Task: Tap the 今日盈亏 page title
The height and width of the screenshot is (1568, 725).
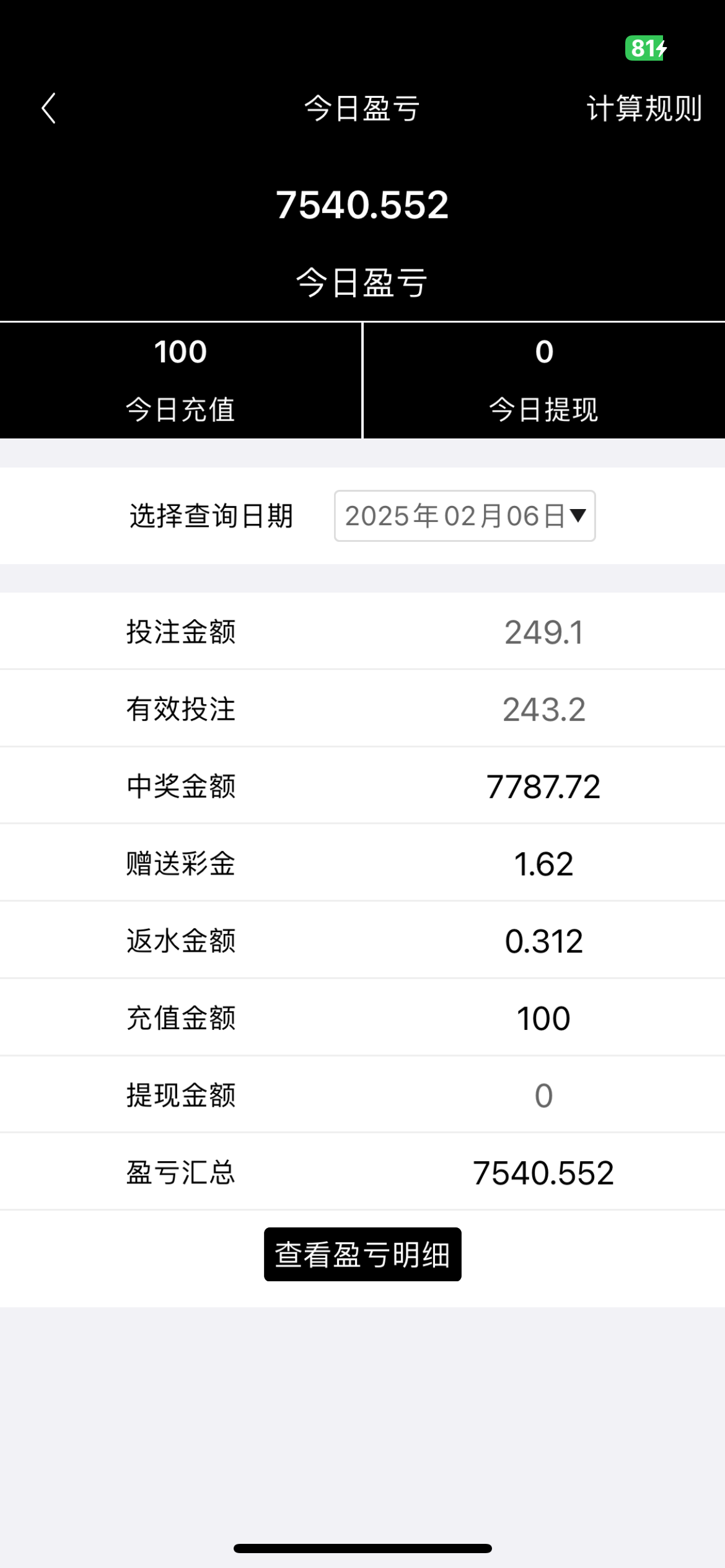Action: click(362, 109)
